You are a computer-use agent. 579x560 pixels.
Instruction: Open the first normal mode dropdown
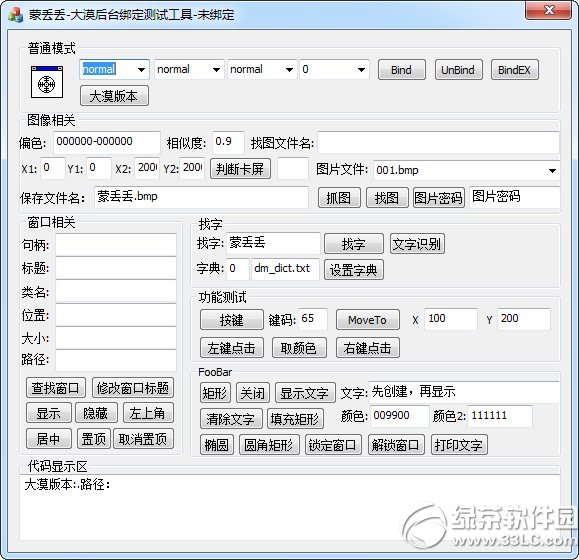(114, 69)
